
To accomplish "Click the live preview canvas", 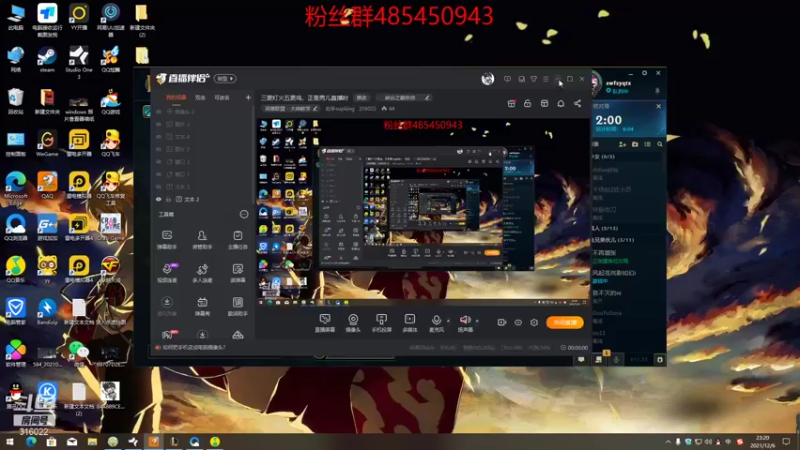I will (423, 212).
